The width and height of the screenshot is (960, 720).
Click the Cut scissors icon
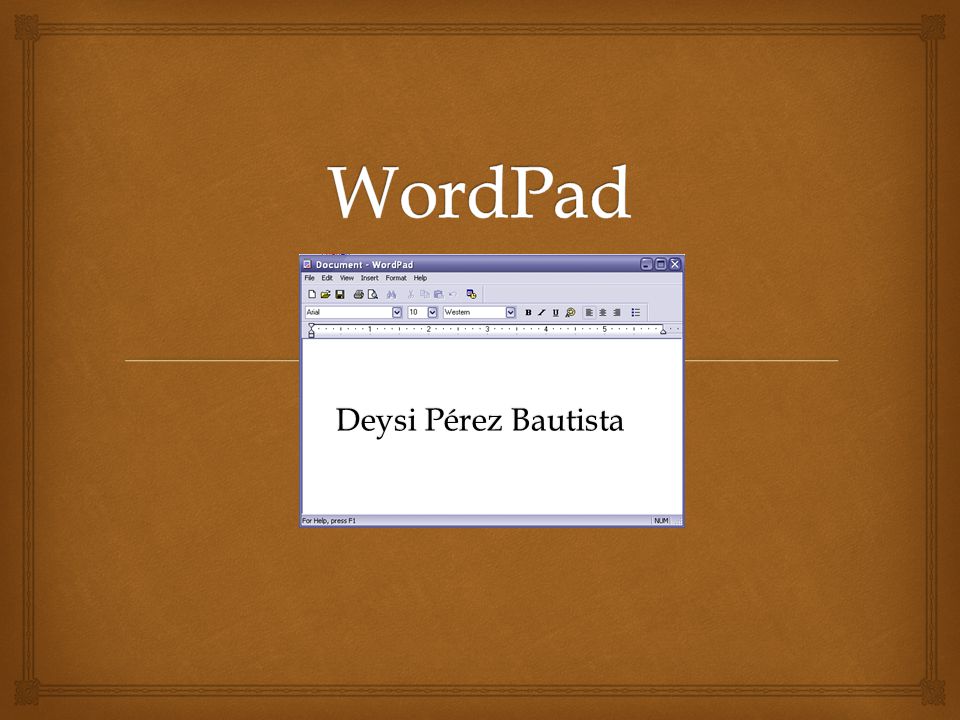[411, 294]
